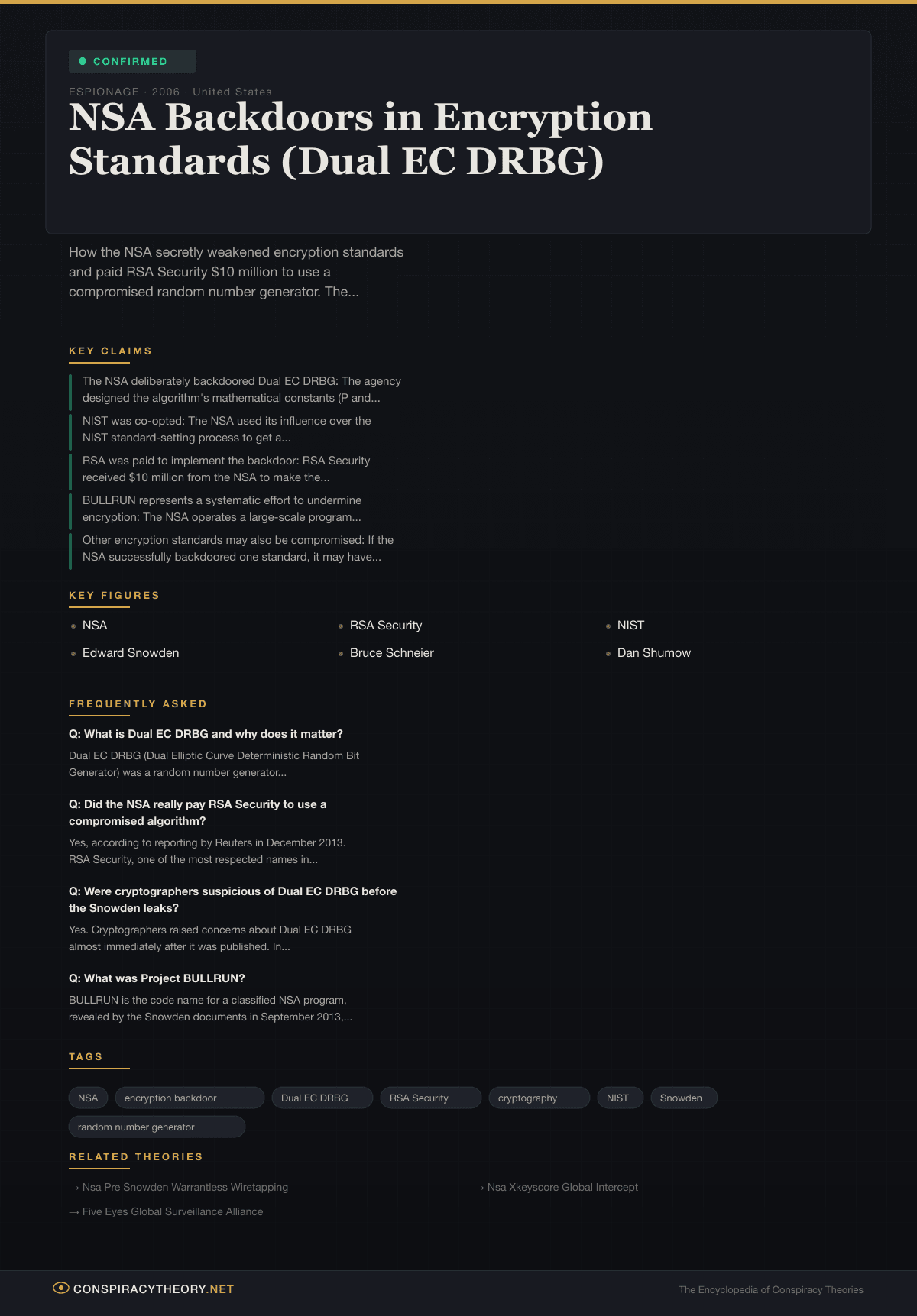917x1316 pixels.
Task: Click the "NIST was co-opted" key claim
Action: 226,429
